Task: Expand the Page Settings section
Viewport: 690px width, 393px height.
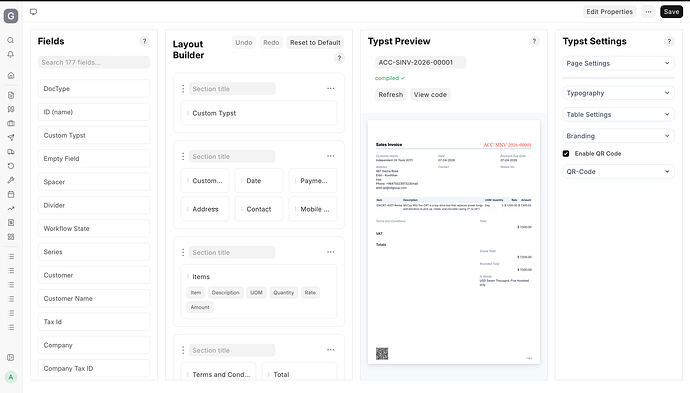Action: (x=618, y=63)
